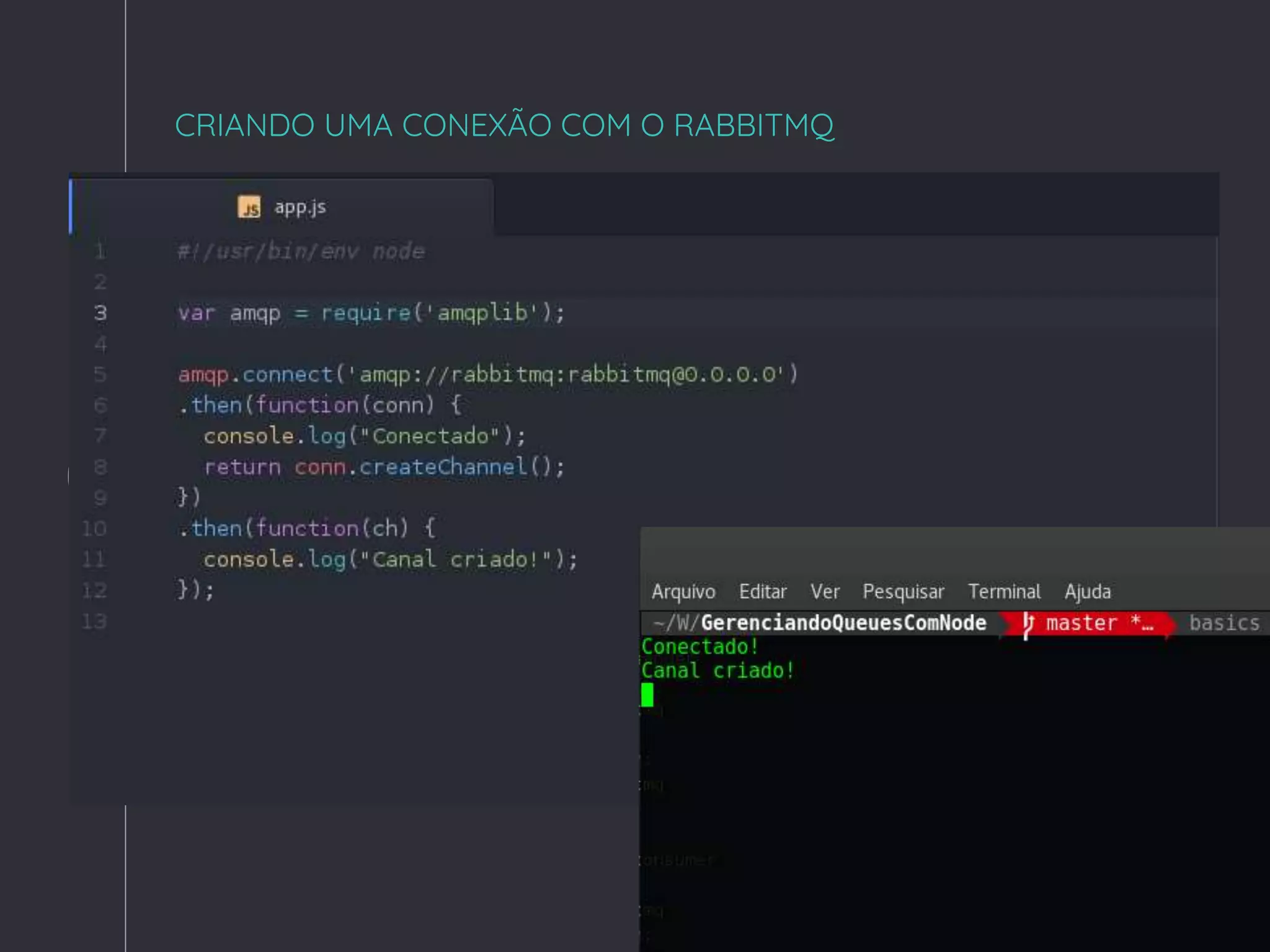The image size is (1270, 952).
Task: Click line number 10 in the gutter
Action: pyautogui.click(x=94, y=529)
